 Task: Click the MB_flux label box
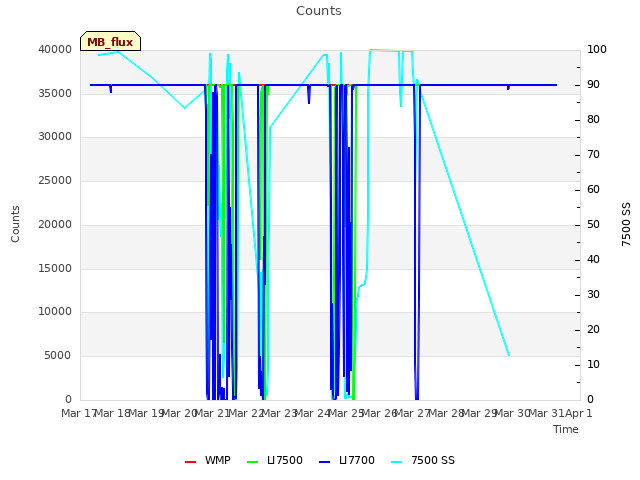point(110,41)
